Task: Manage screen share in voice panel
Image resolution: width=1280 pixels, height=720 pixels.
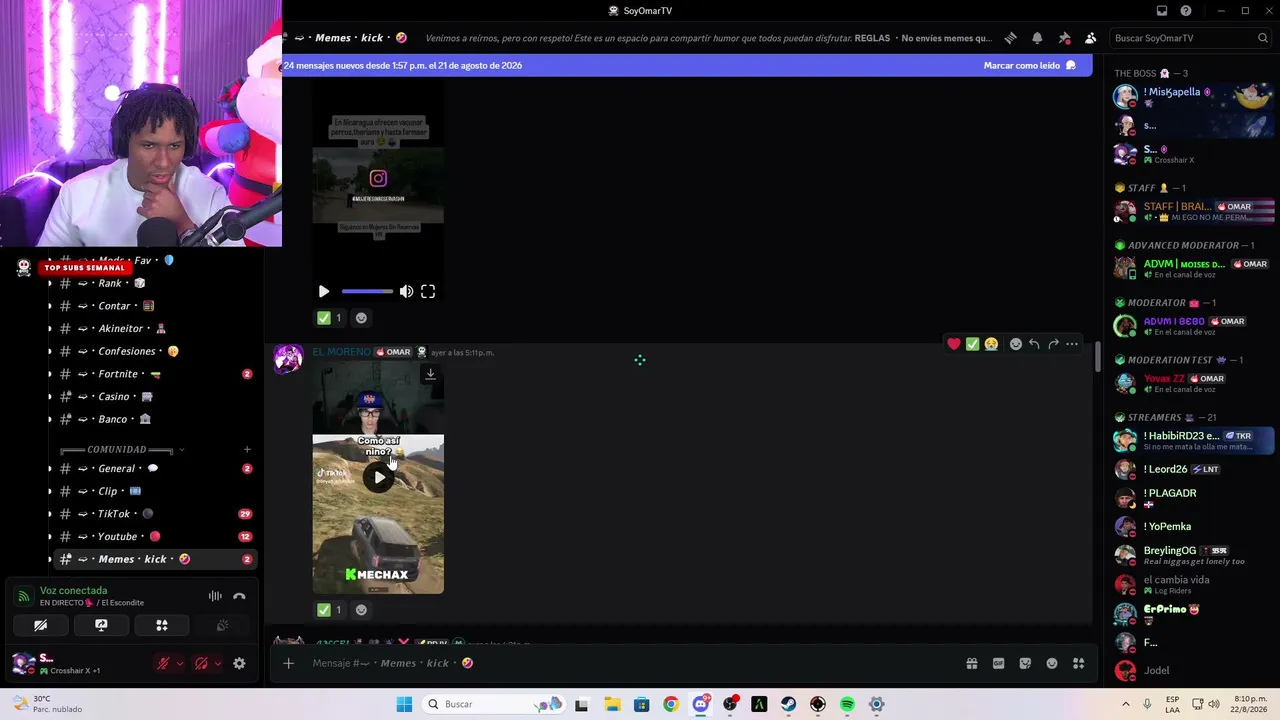Action: [x=101, y=625]
